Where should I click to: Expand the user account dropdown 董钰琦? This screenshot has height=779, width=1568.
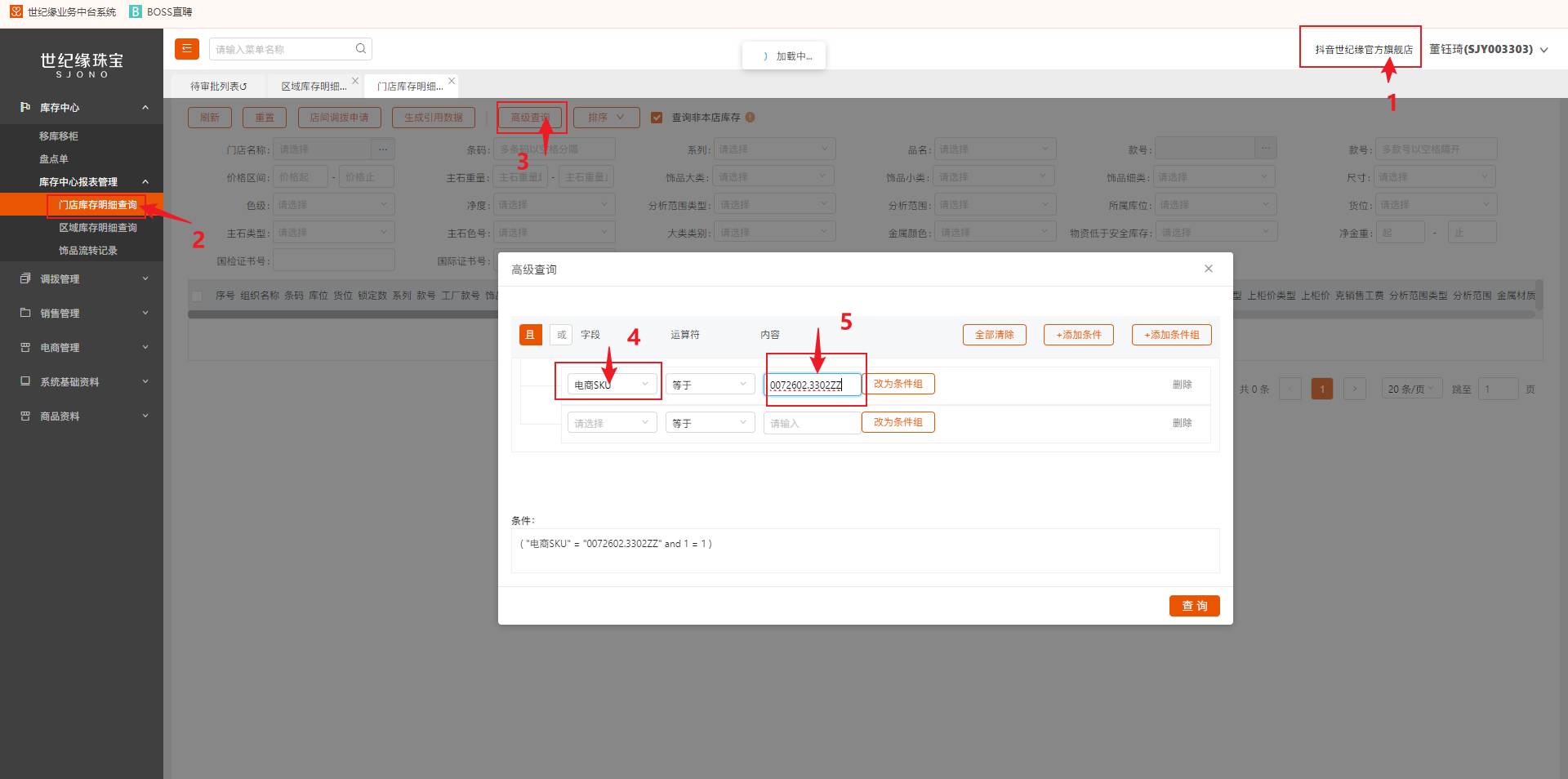coord(1543,50)
